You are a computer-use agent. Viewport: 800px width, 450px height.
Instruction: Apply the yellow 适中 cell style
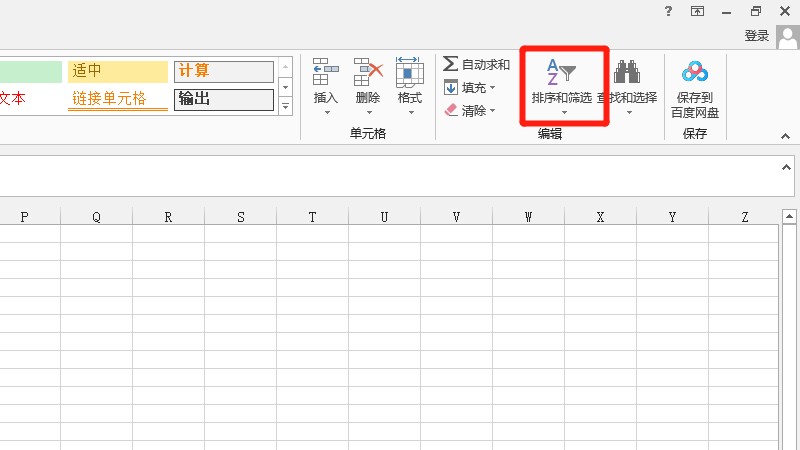point(117,71)
